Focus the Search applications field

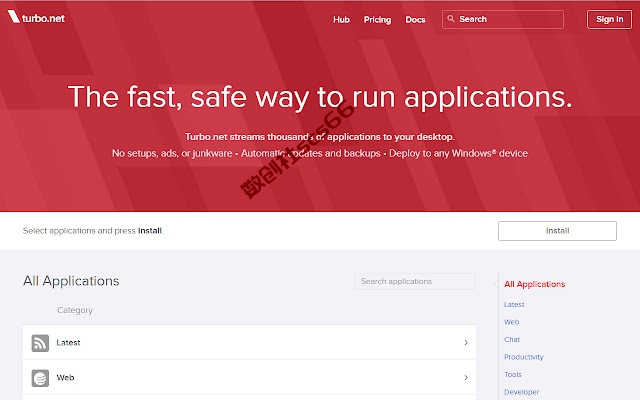point(415,281)
